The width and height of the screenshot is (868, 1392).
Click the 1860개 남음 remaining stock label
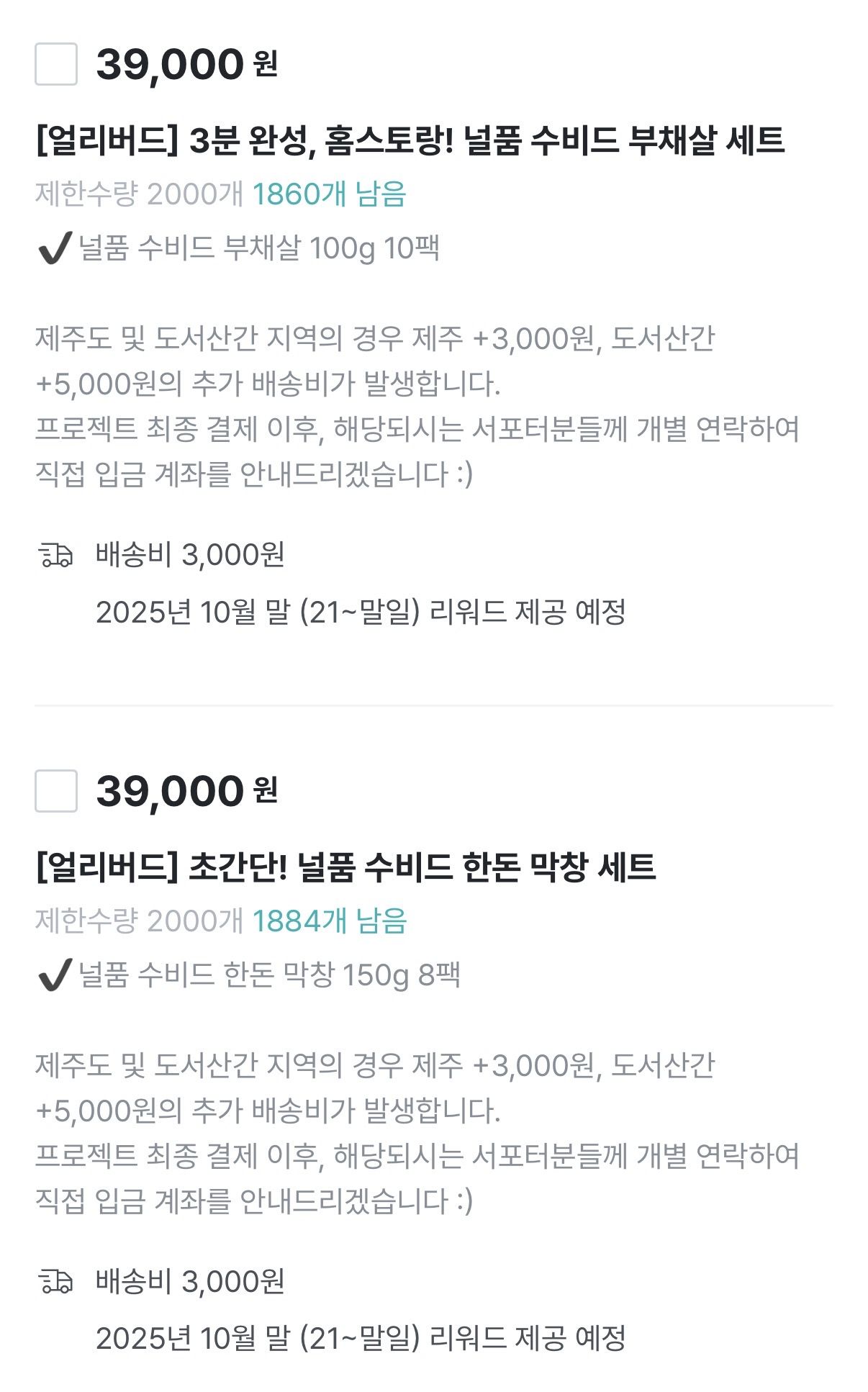pyautogui.click(x=329, y=194)
